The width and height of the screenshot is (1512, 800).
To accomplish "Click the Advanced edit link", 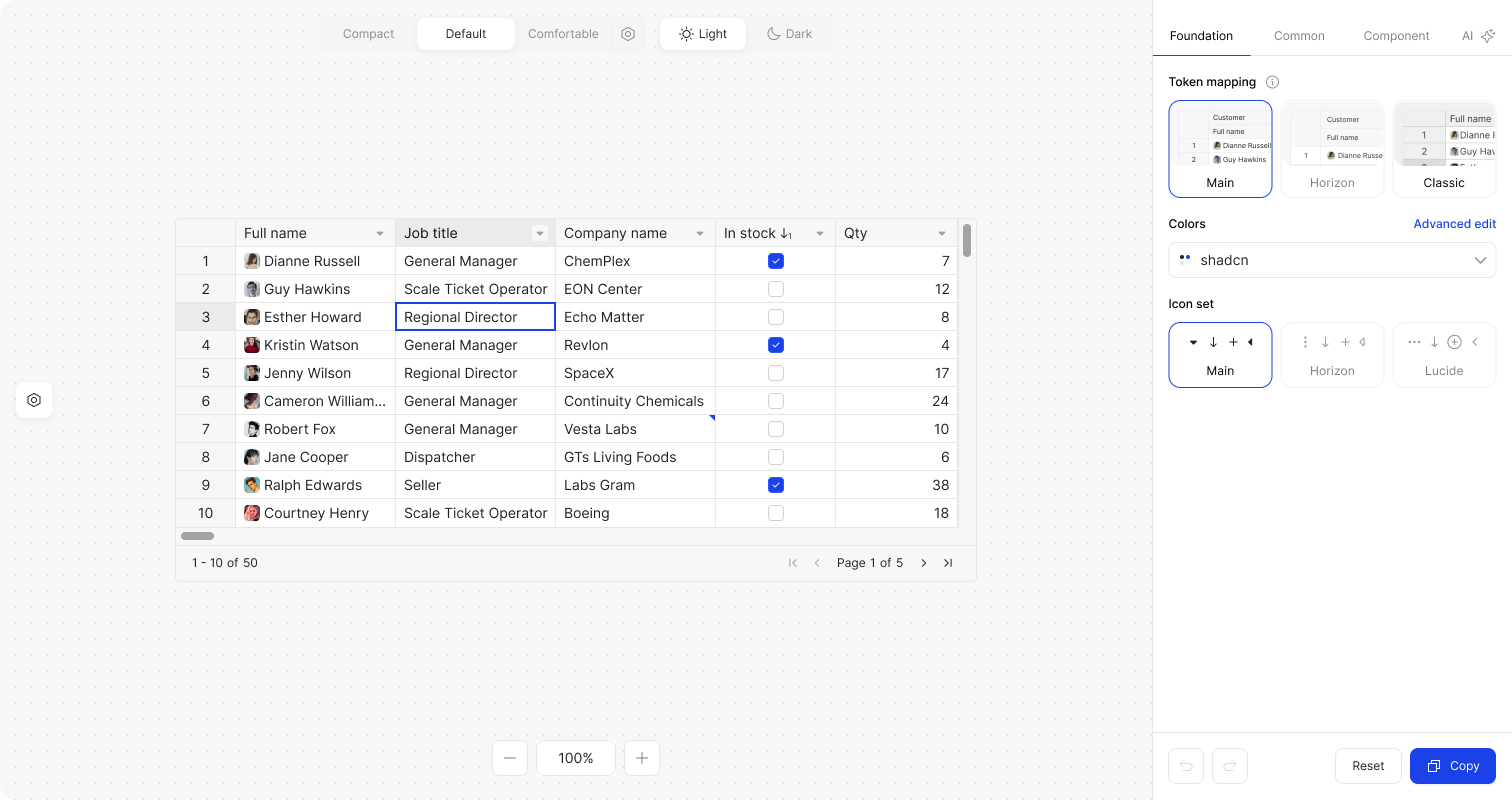I will tap(1454, 224).
